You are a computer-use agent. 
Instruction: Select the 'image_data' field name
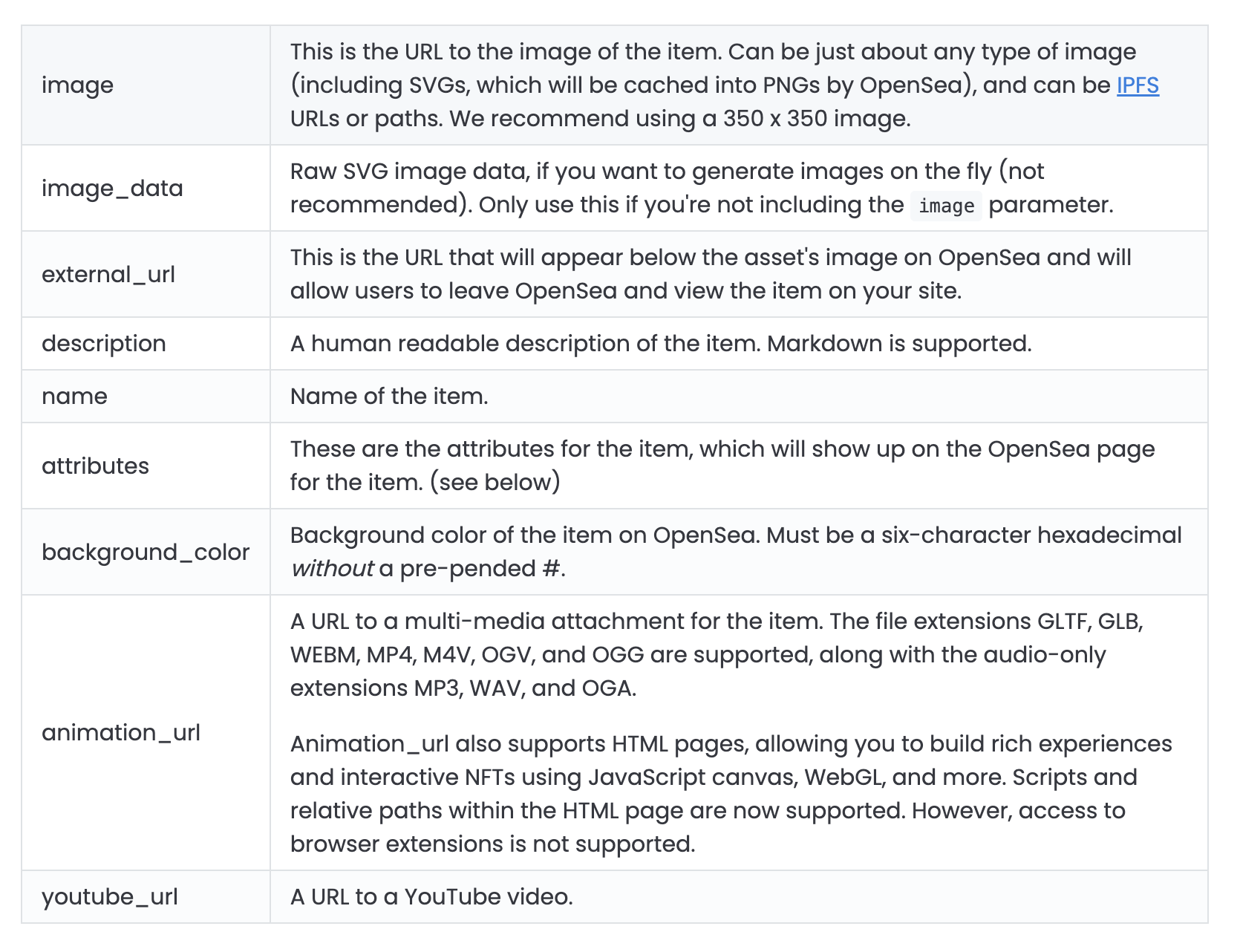tap(112, 188)
